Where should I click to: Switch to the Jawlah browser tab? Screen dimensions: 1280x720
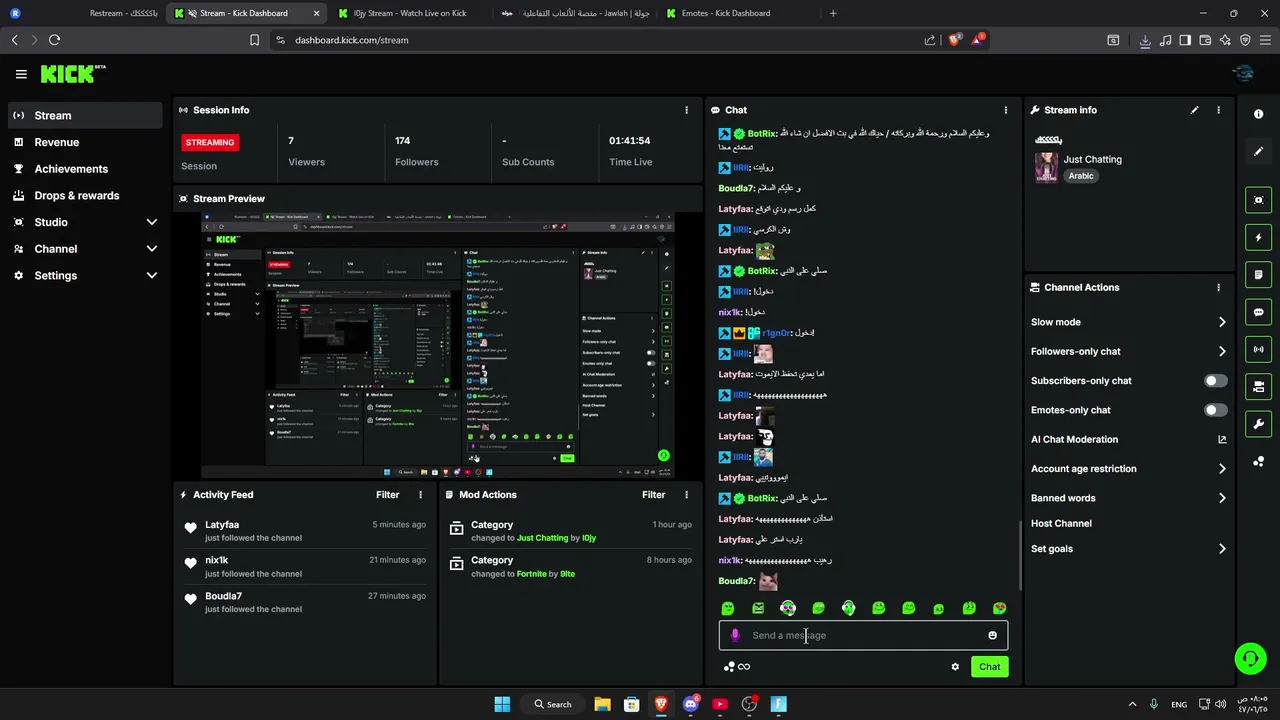pyautogui.click(x=575, y=13)
